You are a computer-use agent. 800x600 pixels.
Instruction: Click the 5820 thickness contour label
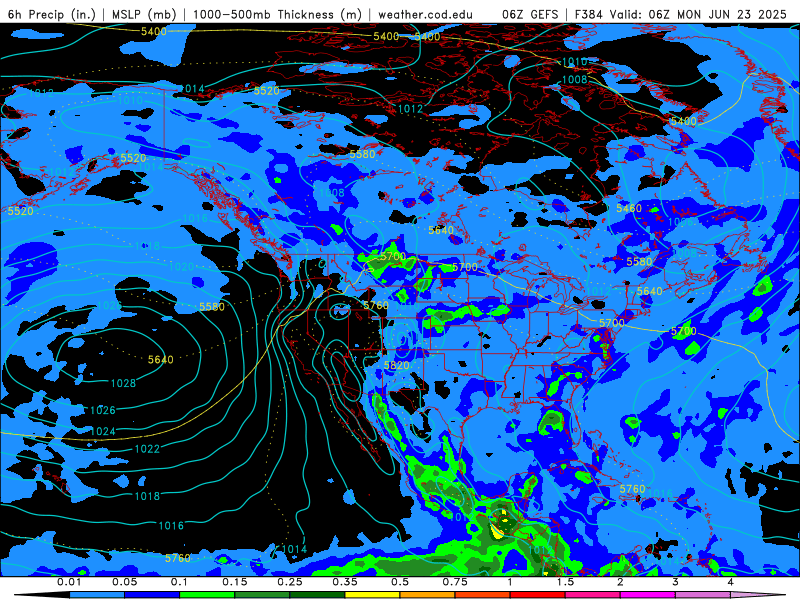click(x=396, y=365)
